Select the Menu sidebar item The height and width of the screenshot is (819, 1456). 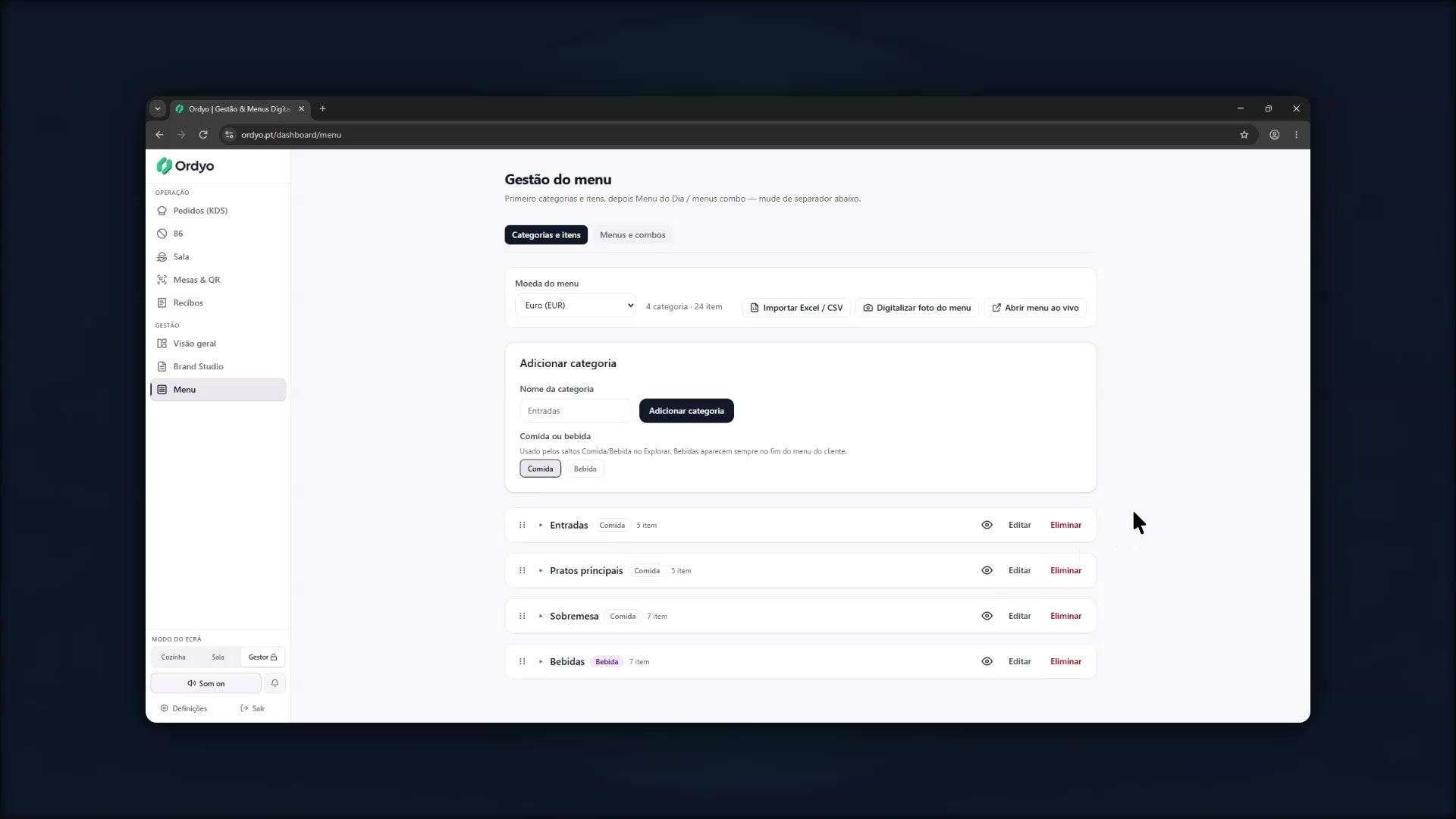point(218,390)
